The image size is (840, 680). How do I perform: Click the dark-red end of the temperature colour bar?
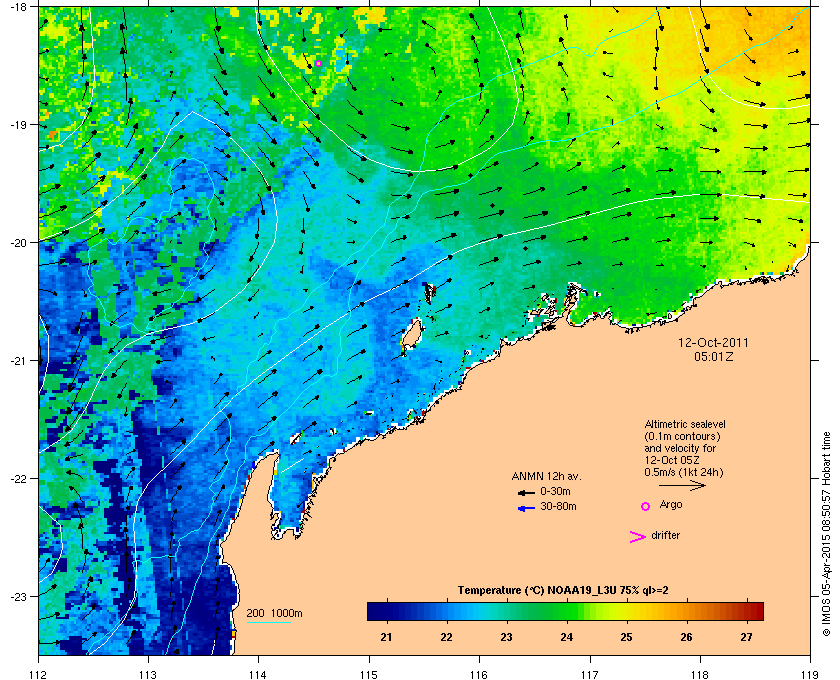pos(756,611)
